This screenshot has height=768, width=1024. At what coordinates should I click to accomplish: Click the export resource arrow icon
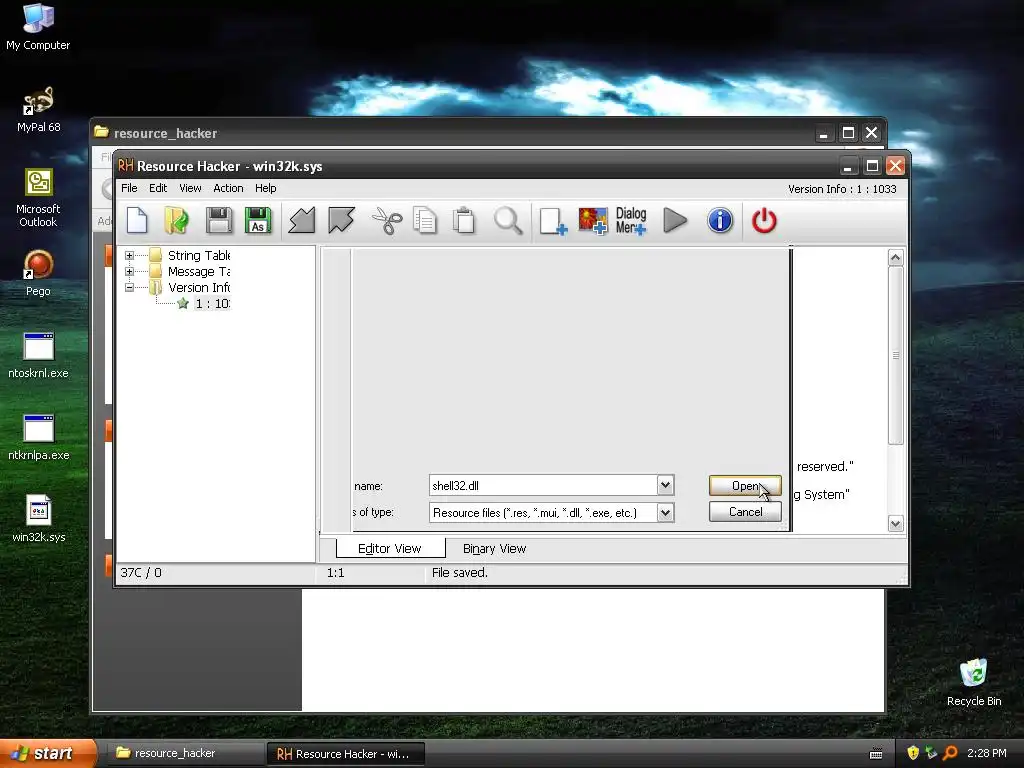point(341,221)
